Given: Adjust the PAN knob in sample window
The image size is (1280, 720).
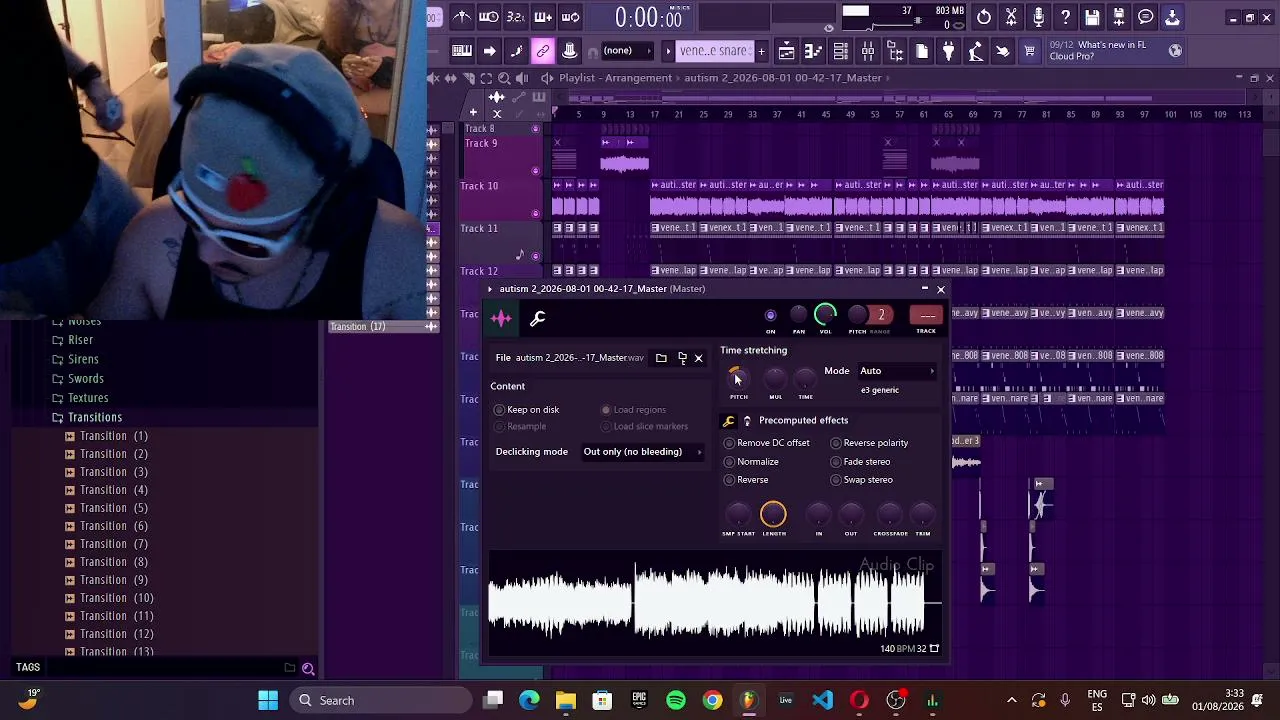Looking at the screenshot, I should 798,316.
